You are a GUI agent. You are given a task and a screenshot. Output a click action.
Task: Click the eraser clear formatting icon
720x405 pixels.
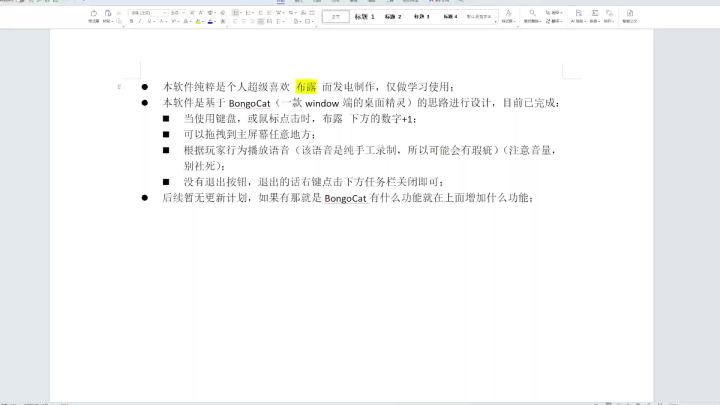pos(223,13)
